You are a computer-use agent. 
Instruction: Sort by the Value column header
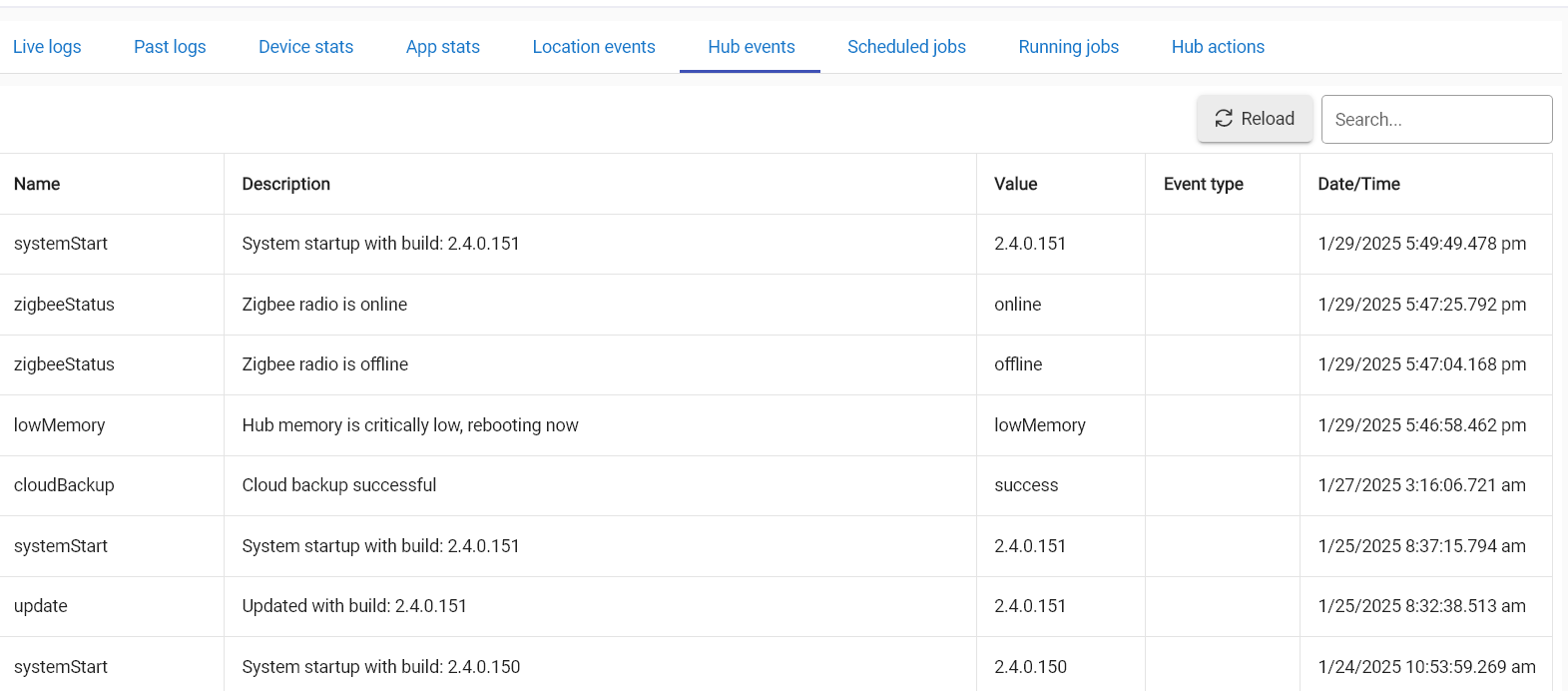pyautogui.click(x=1015, y=184)
